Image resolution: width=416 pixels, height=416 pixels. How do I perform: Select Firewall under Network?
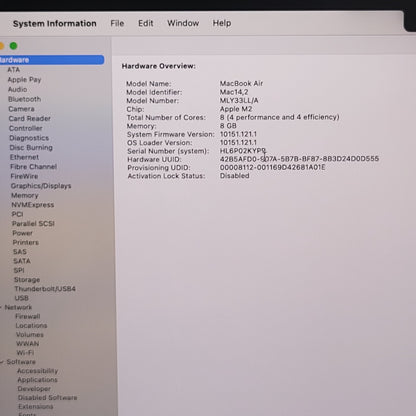click(x=27, y=316)
